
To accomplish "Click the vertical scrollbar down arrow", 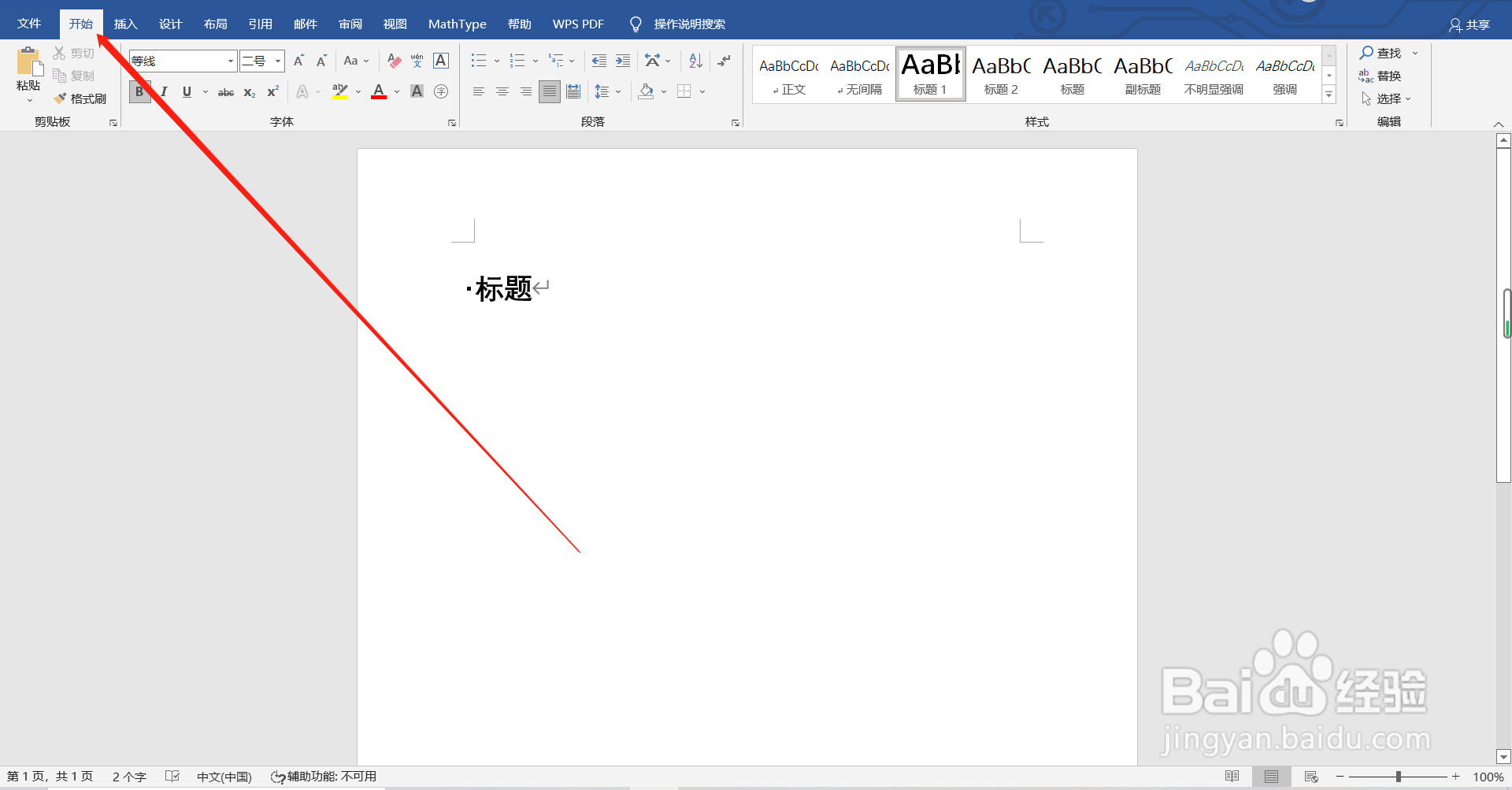I will [x=1503, y=757].
